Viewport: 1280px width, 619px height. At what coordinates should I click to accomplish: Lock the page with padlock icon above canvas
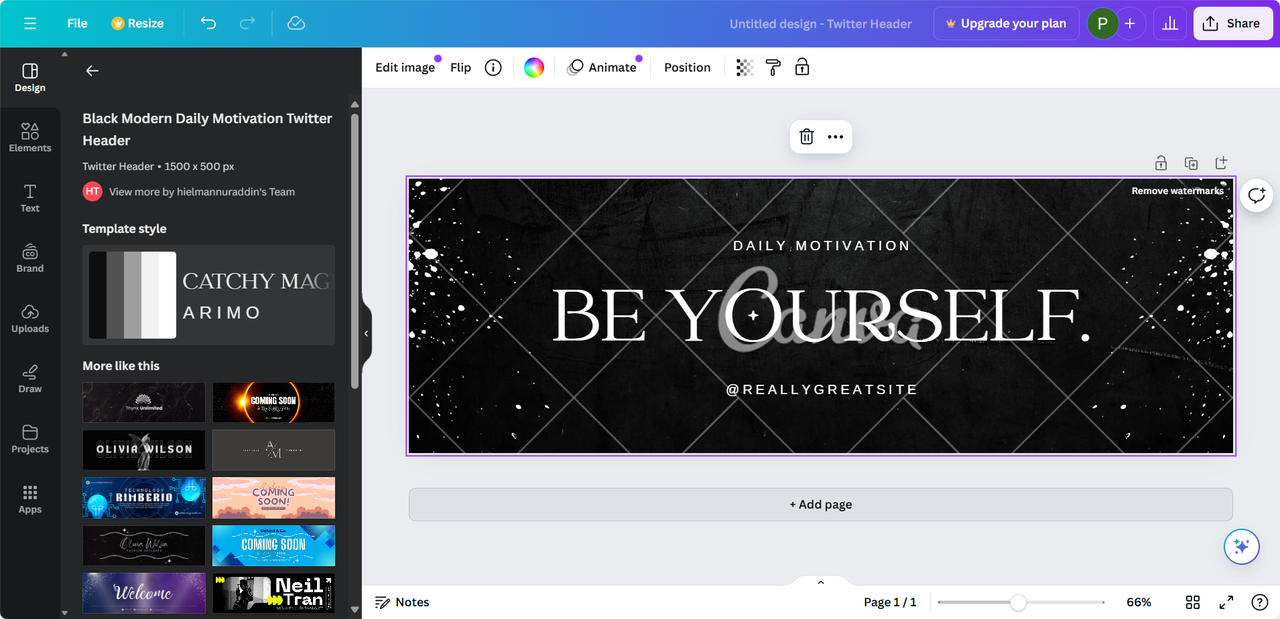[x=1161, y=163]
